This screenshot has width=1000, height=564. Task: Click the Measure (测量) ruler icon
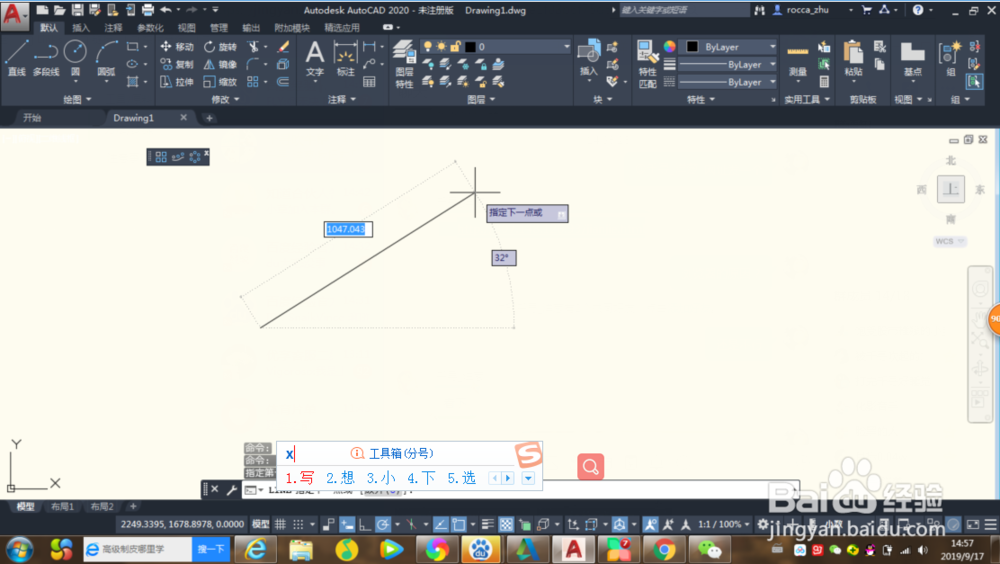[797, 61]
